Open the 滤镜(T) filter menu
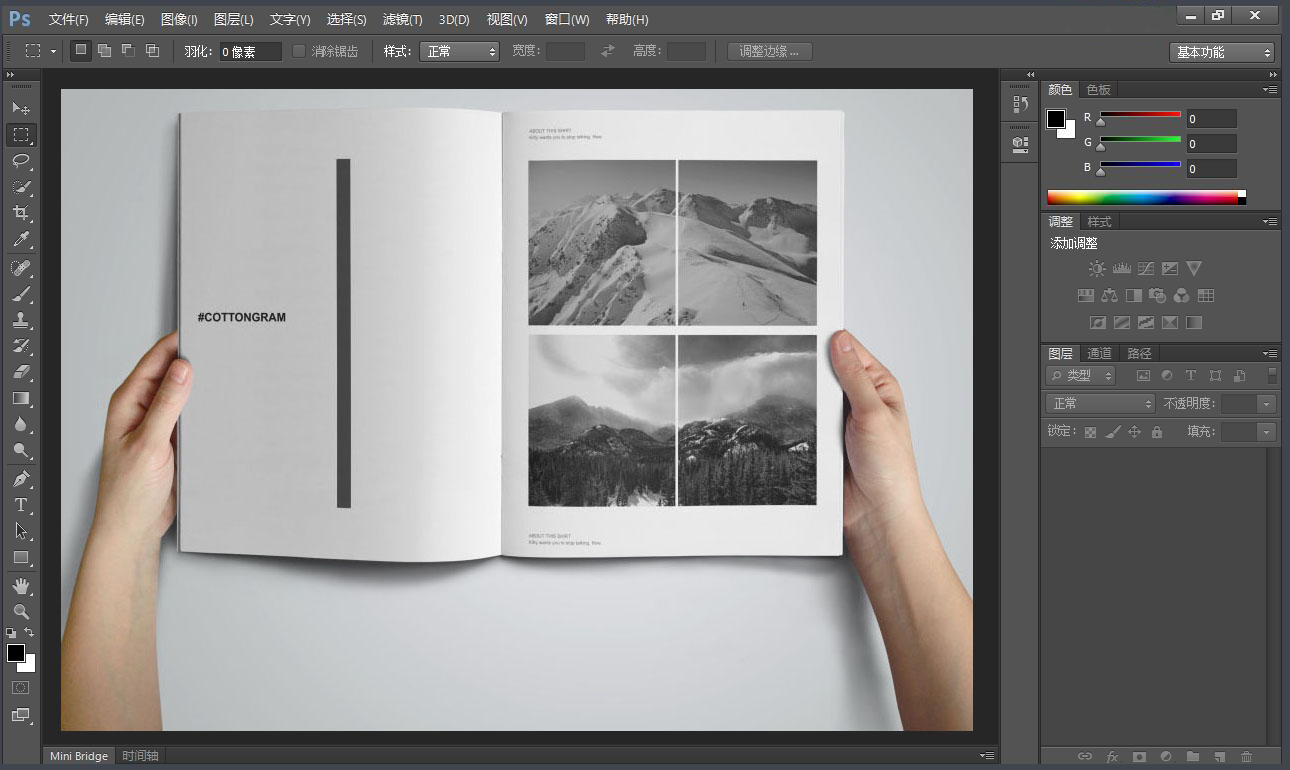Image resolution: width=1290 pixels, height=770 pixels. click(402, 19)
